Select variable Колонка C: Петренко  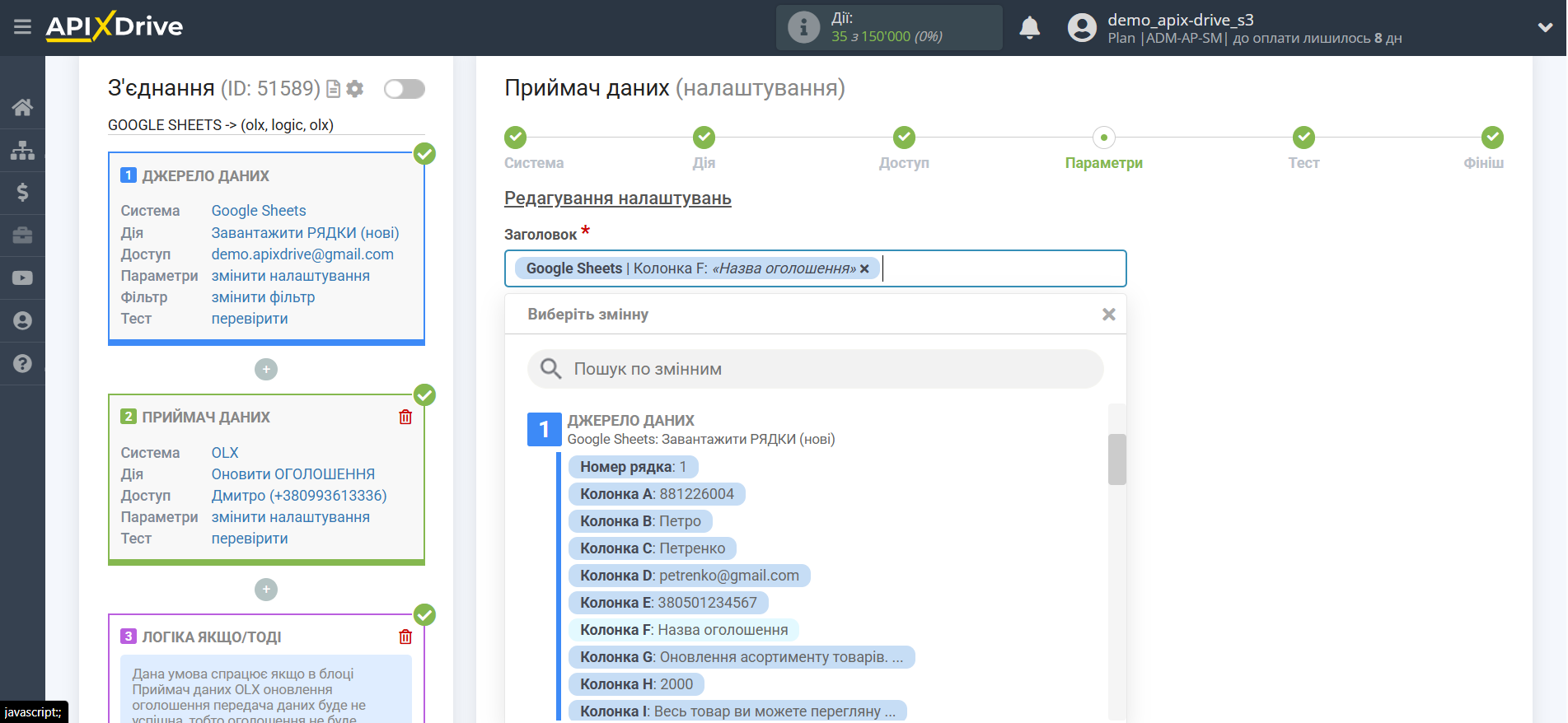pyautogui.click(x=653, y=548)
